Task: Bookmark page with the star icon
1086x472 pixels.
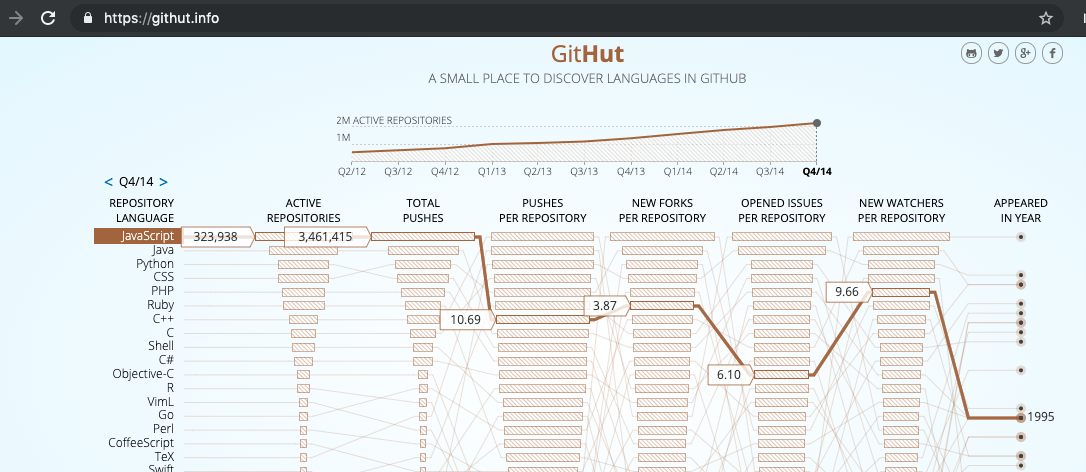Action: tap(1046, 18)
